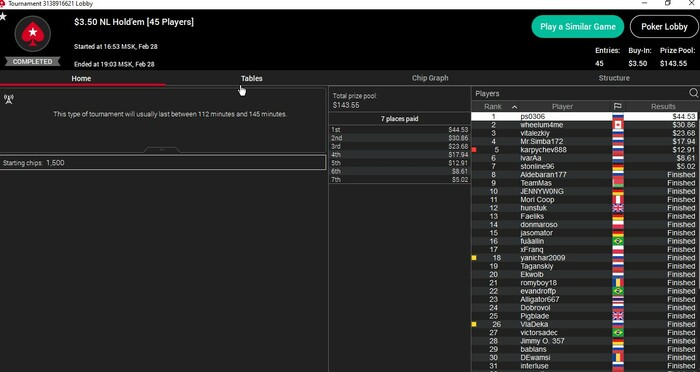Select player Jimmy O. 357 row
The height and width of the screenshot is (372, 700).
pos(584,341)
